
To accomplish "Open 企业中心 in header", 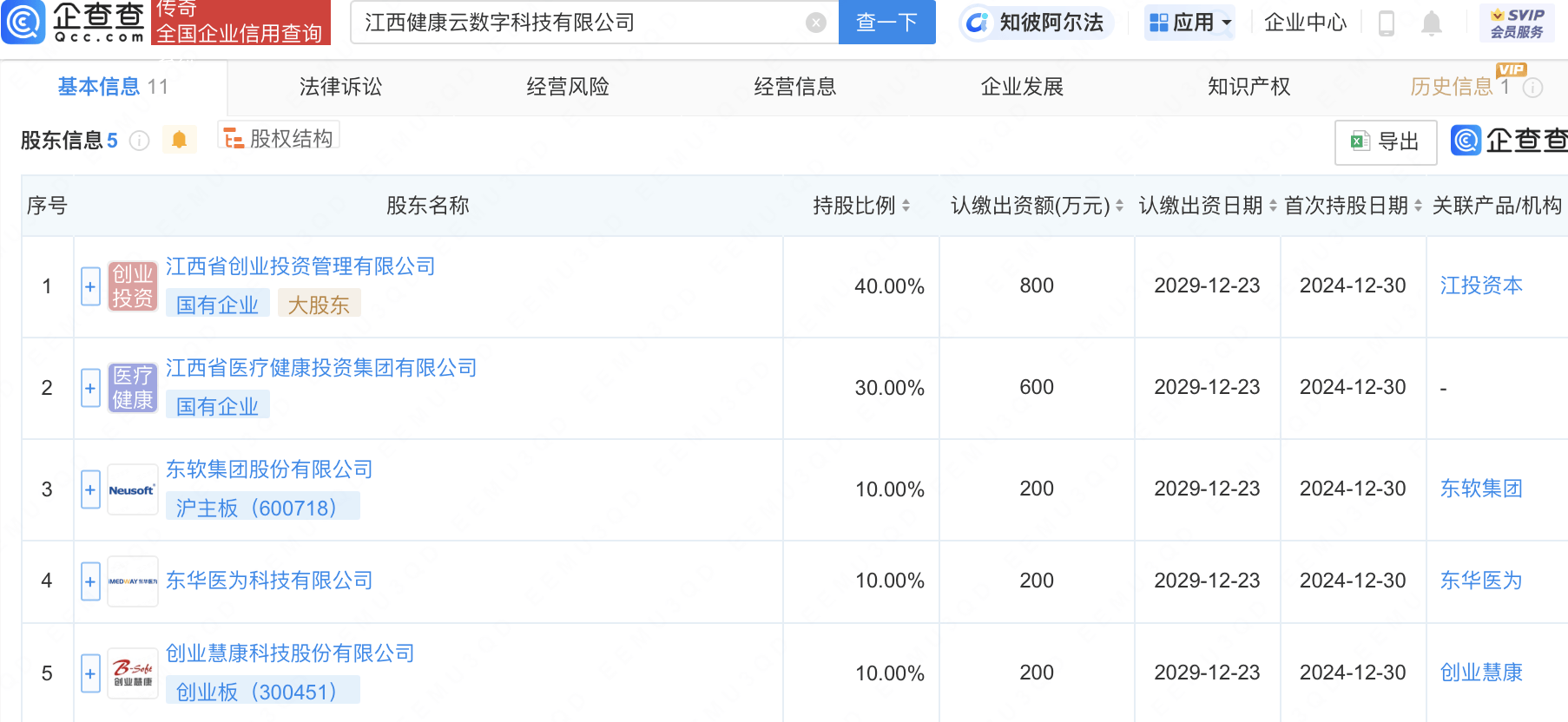I will tap(1305, 23).
